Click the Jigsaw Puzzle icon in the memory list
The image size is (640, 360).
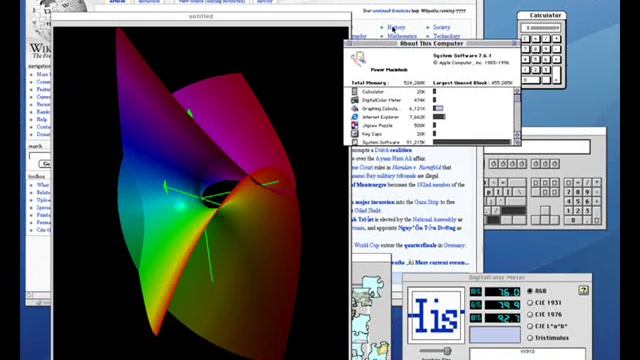click(355, 125)
